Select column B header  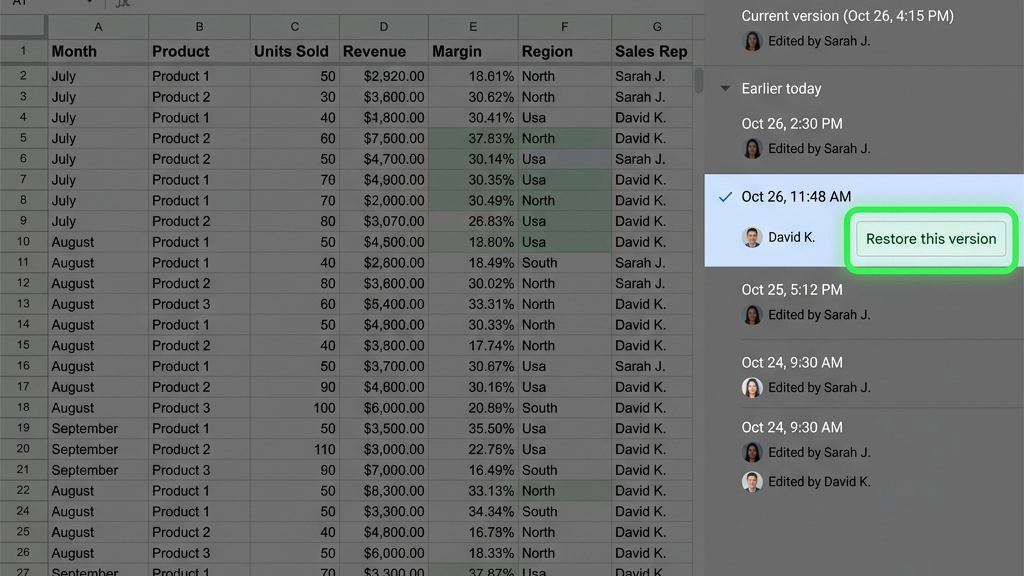[199, 27]
